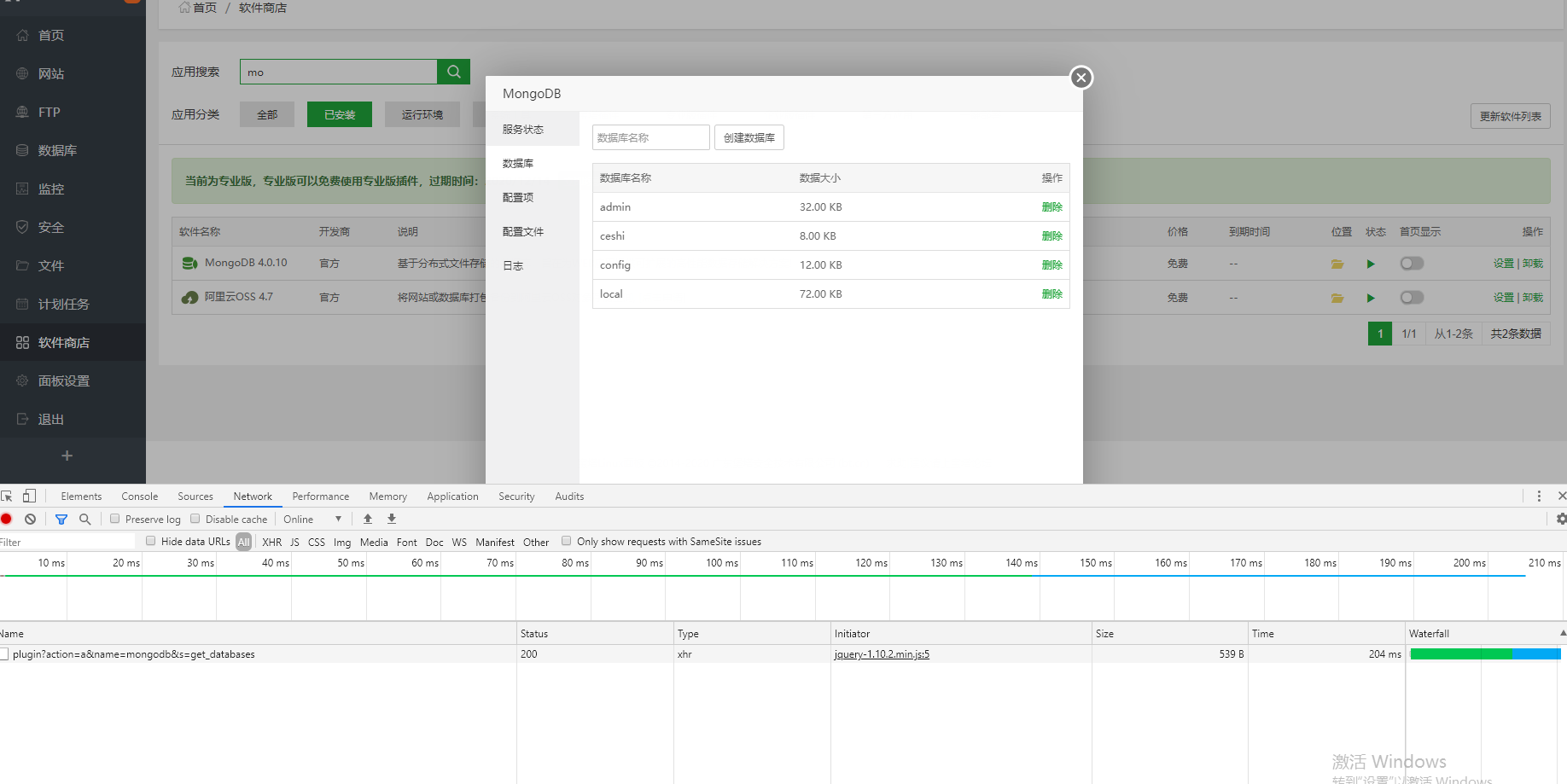1567x784 pixels.
Task: Open the 面板设置 sidebar item
Action: 73,380
